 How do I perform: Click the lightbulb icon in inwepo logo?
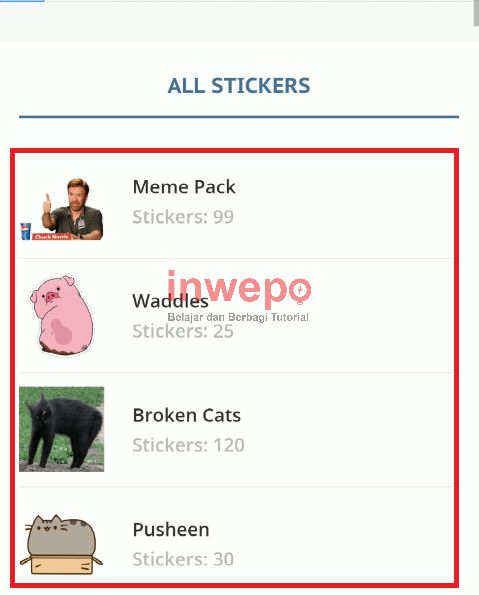pyautogui.click(x=300, y=291)
